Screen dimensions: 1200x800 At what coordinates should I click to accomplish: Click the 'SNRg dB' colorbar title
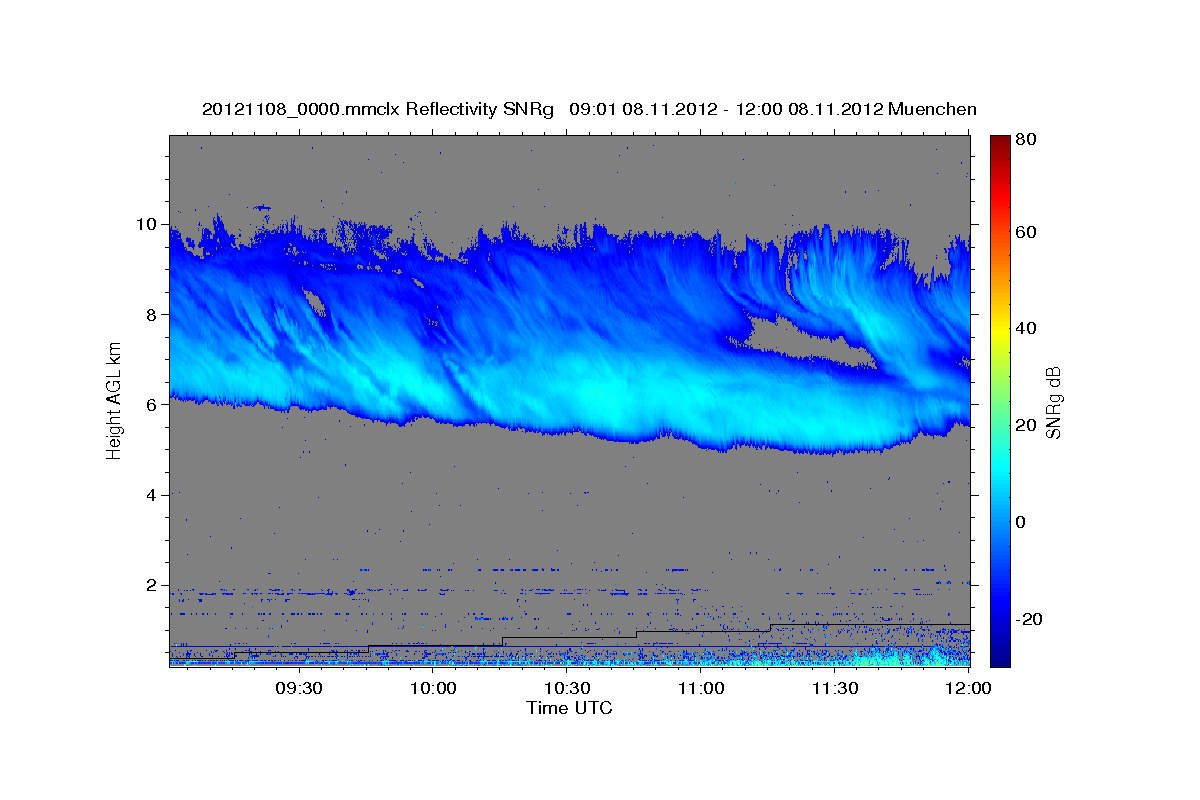[x=1053, y=401]
